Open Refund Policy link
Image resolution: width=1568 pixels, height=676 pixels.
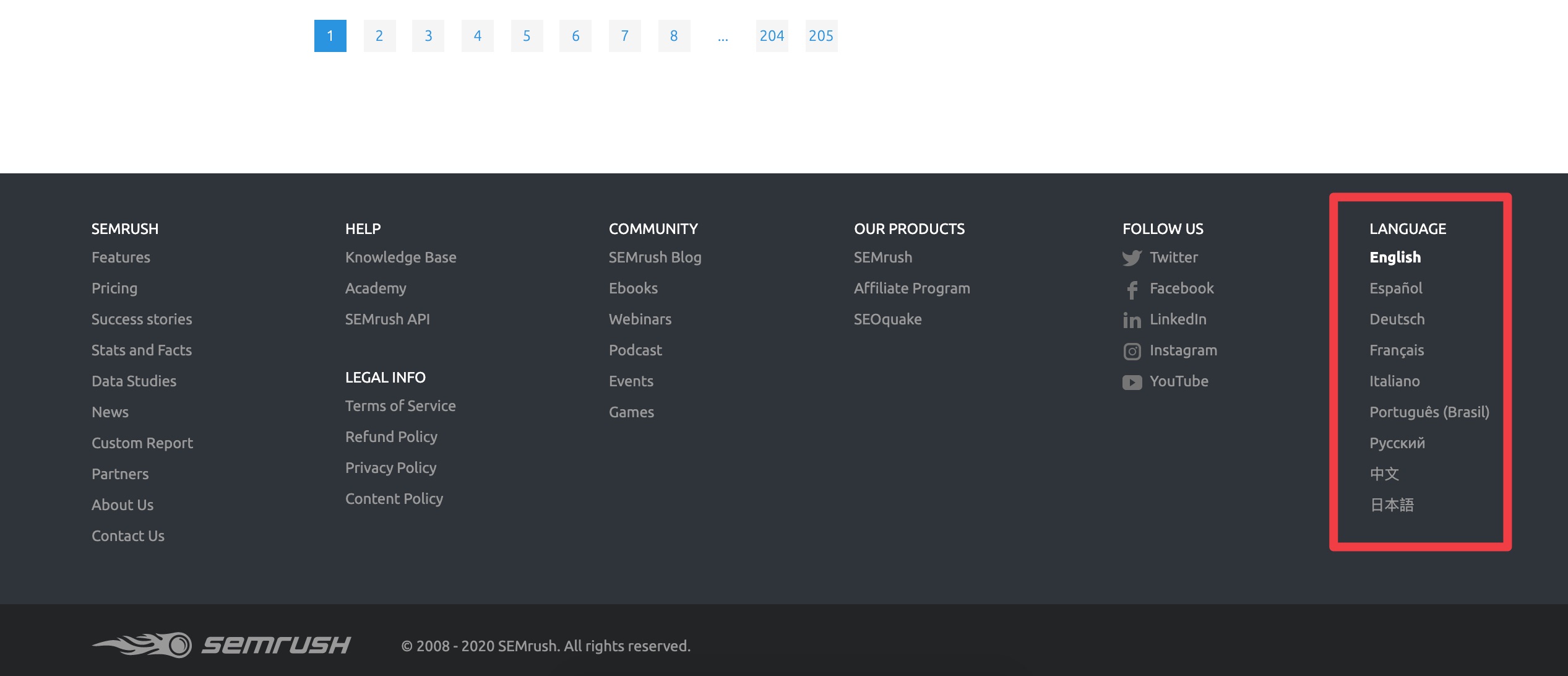(391, 437)
